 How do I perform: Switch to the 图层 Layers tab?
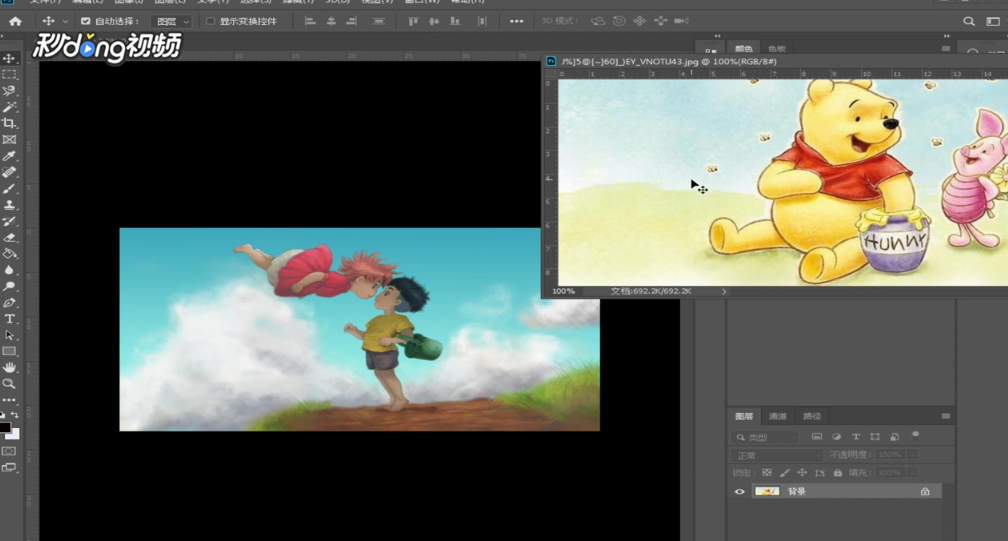744,416
